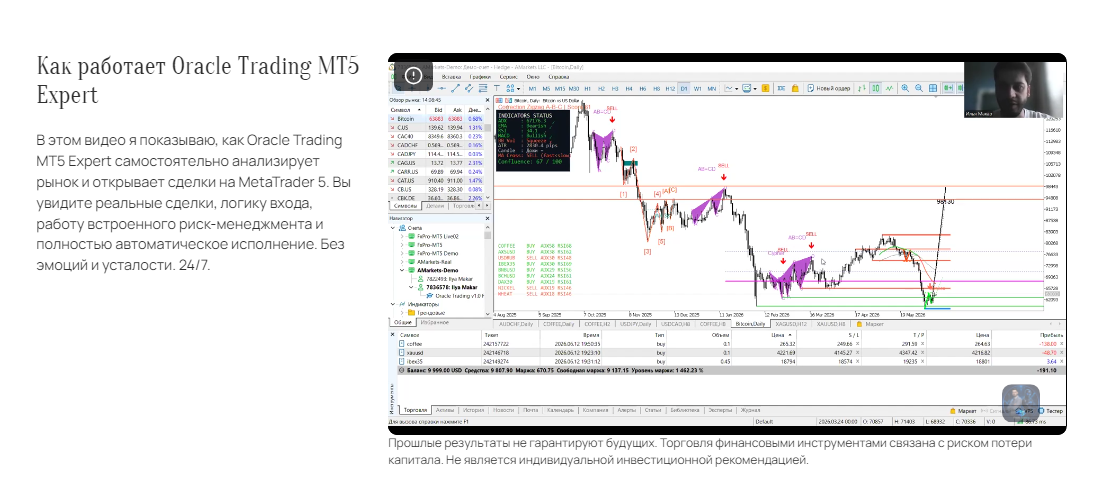Switch to the COFFEE,H2 chart tab
The width and height of the screenshot is (1114, 482).
point(597,324)
